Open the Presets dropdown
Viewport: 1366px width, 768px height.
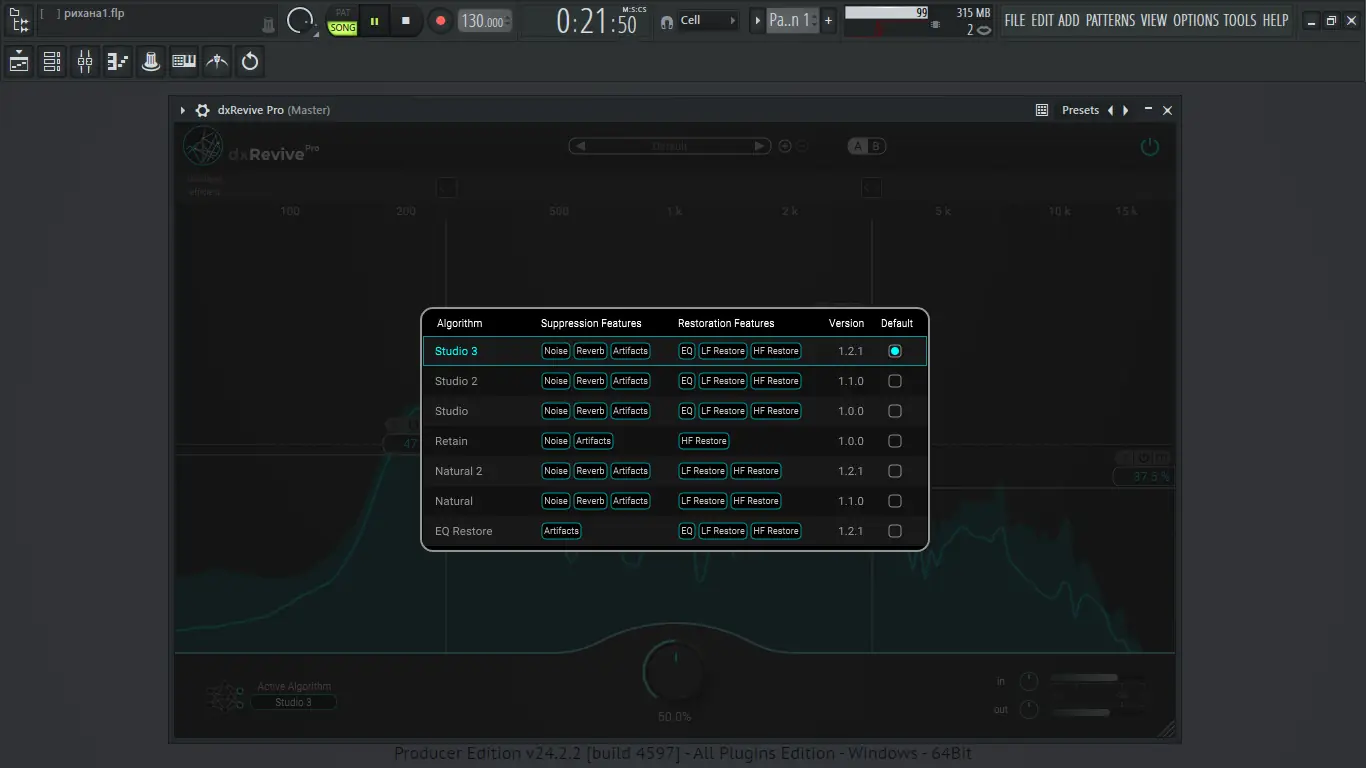coord(1080,110)
